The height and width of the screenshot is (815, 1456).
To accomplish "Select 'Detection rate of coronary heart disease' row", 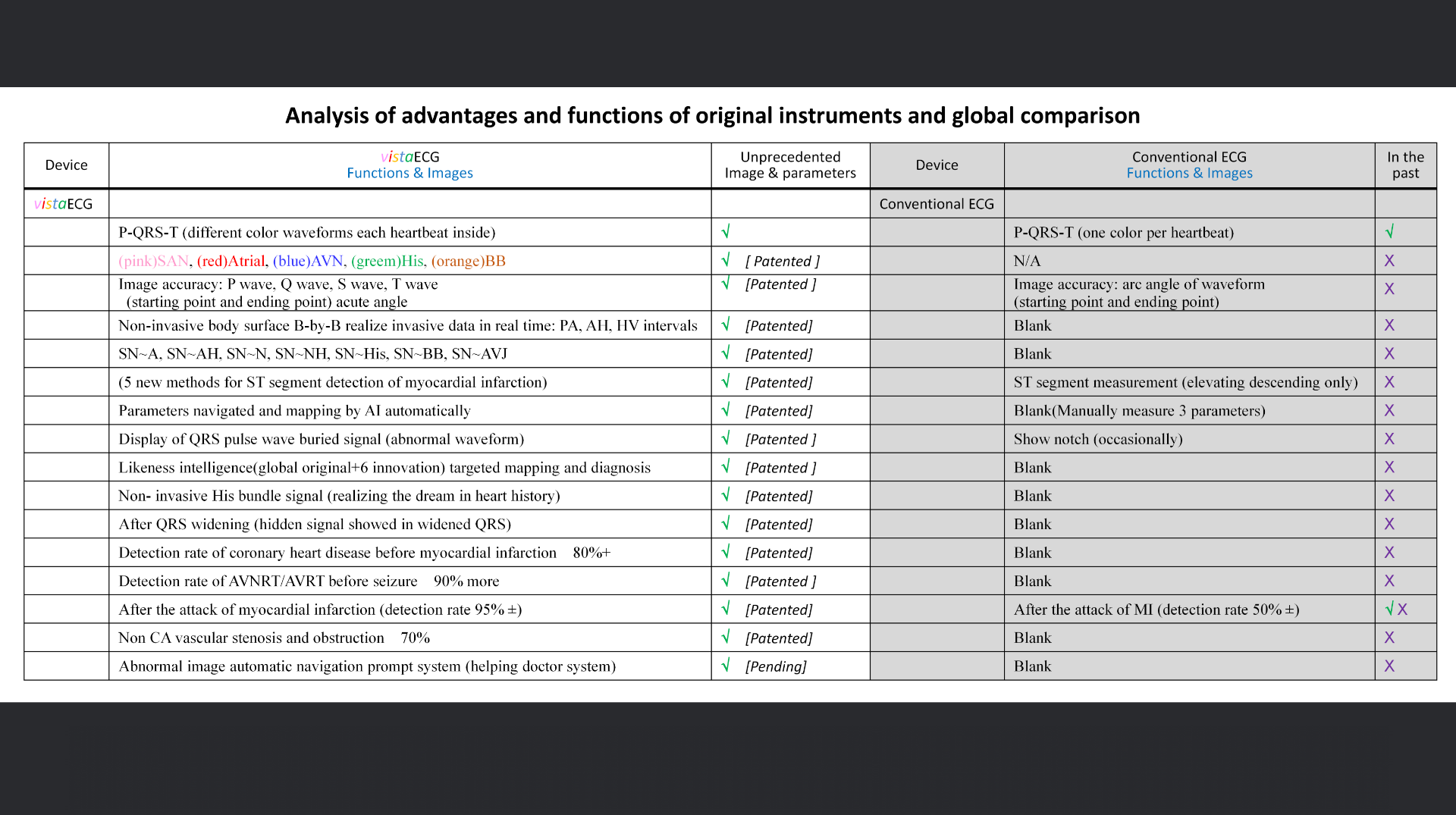I will coord(365,553).
